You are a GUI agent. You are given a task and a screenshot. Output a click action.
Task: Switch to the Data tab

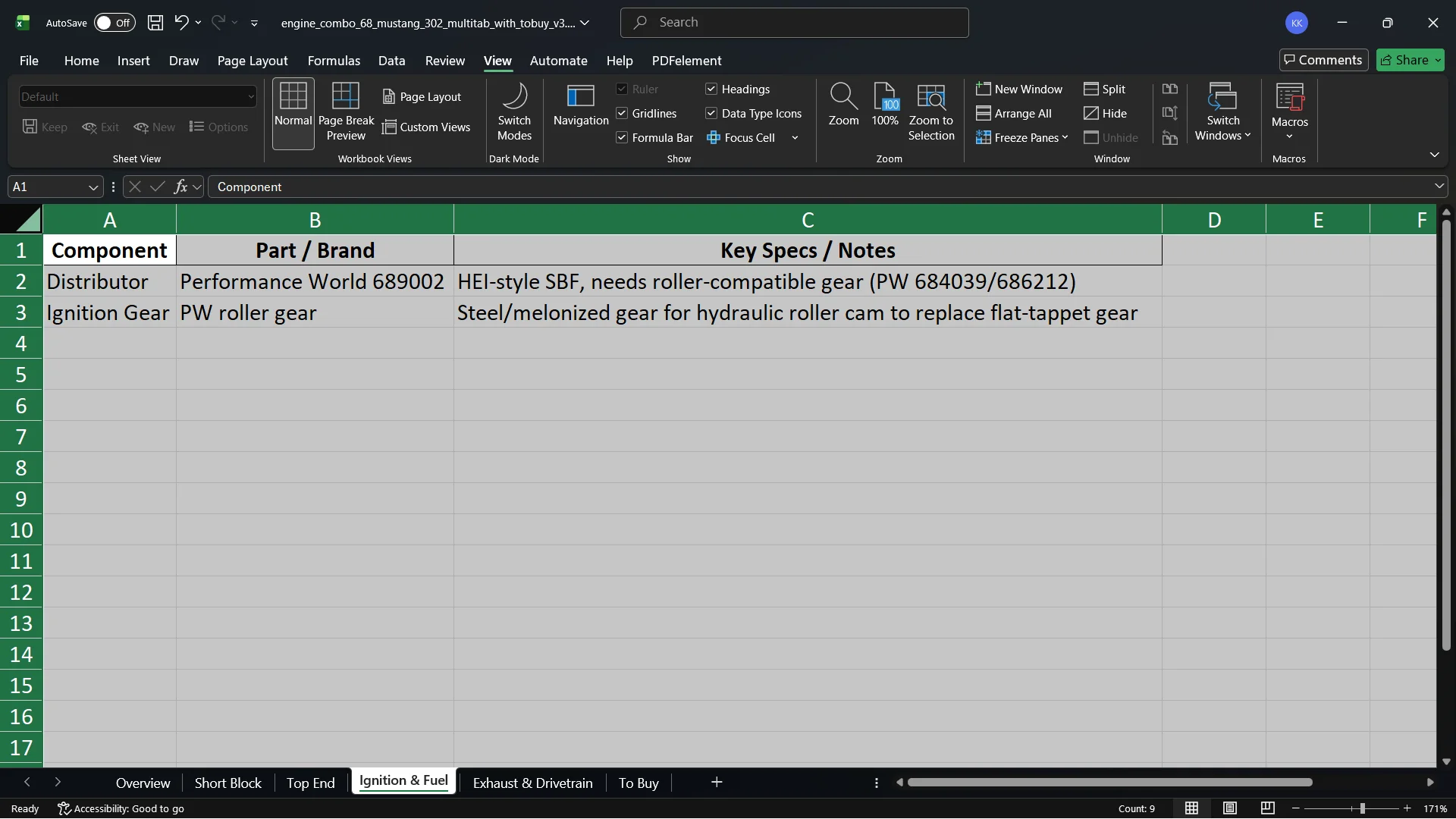tap(391, 61)
